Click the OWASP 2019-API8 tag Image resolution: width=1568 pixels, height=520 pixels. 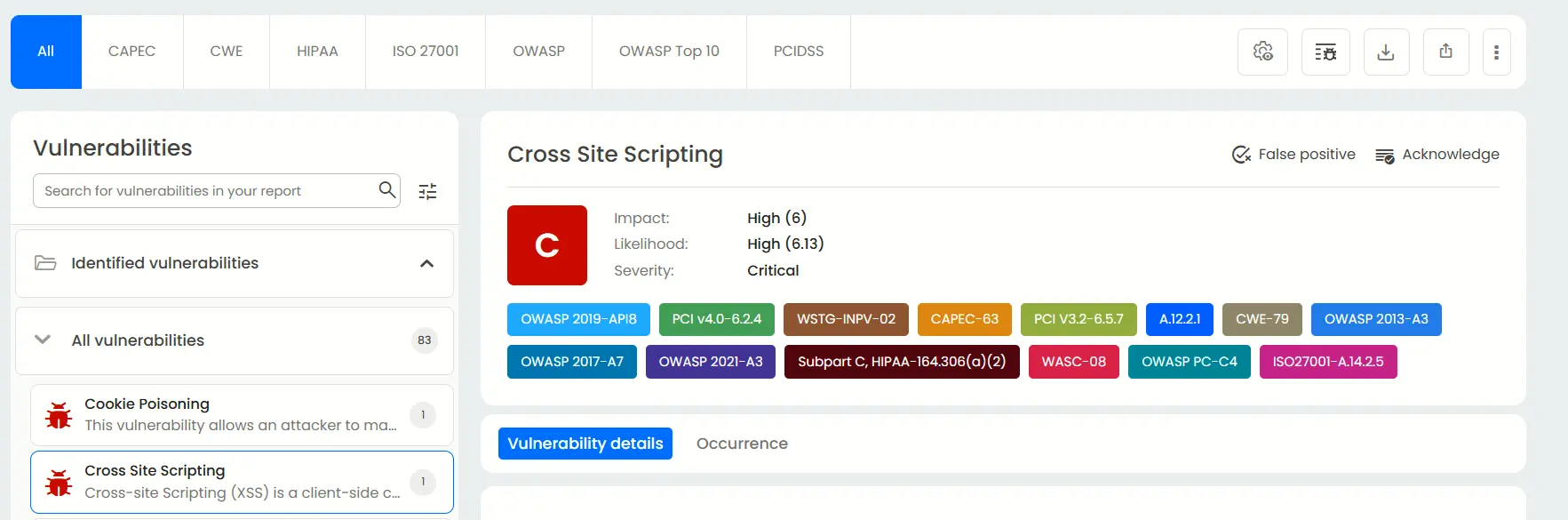(578, 319)
